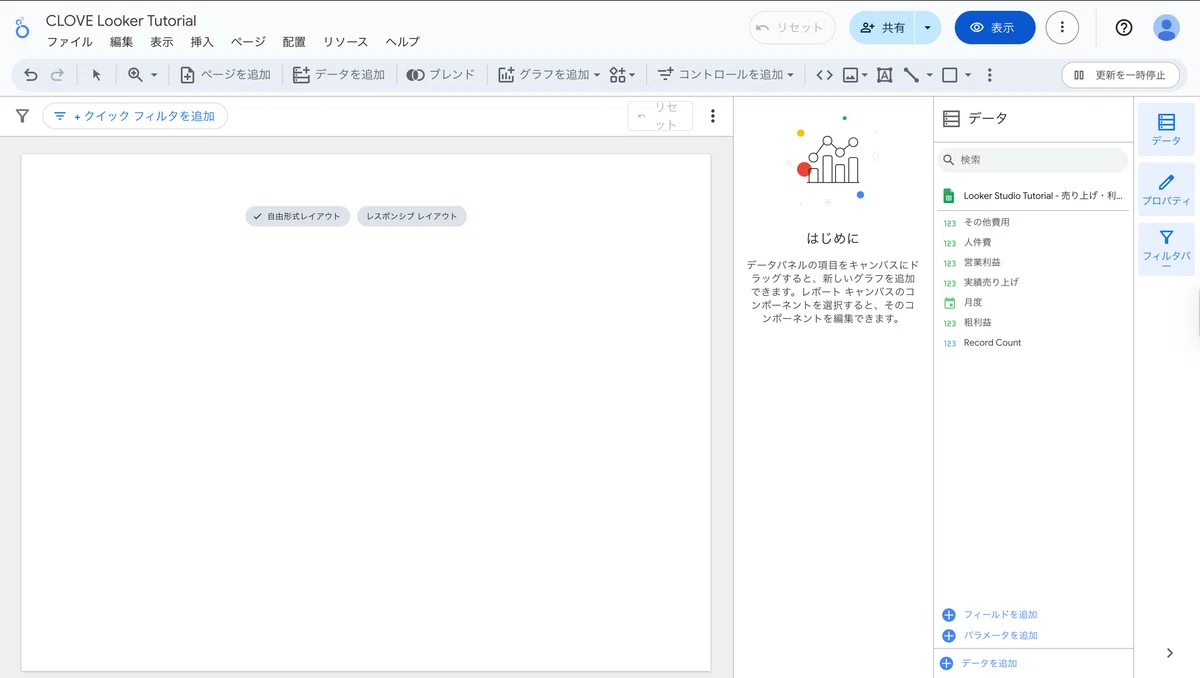Screen dimensions: 1200x678
Task: Open the share options dropdown arrow
Action: 928,28
